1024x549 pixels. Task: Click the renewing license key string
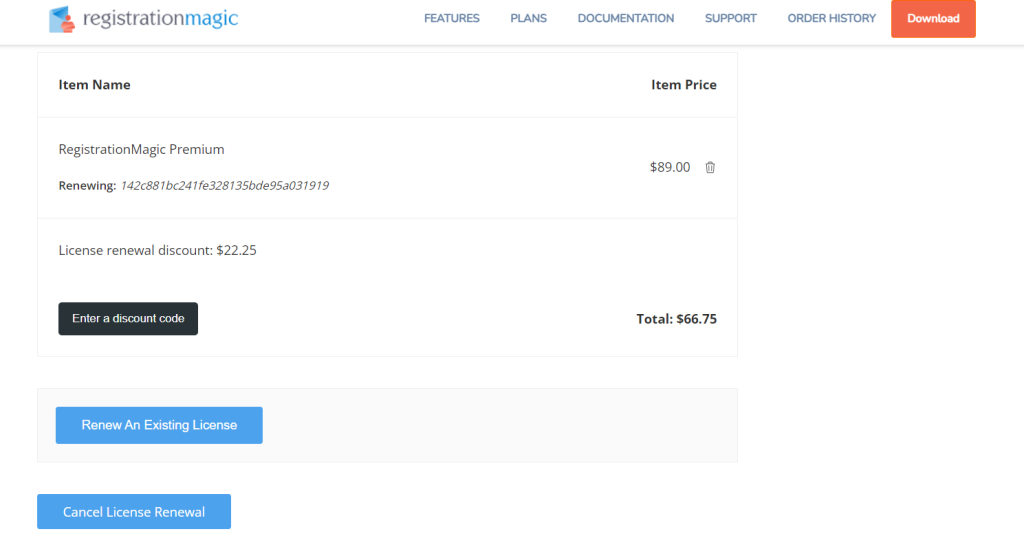pos(224,186)
